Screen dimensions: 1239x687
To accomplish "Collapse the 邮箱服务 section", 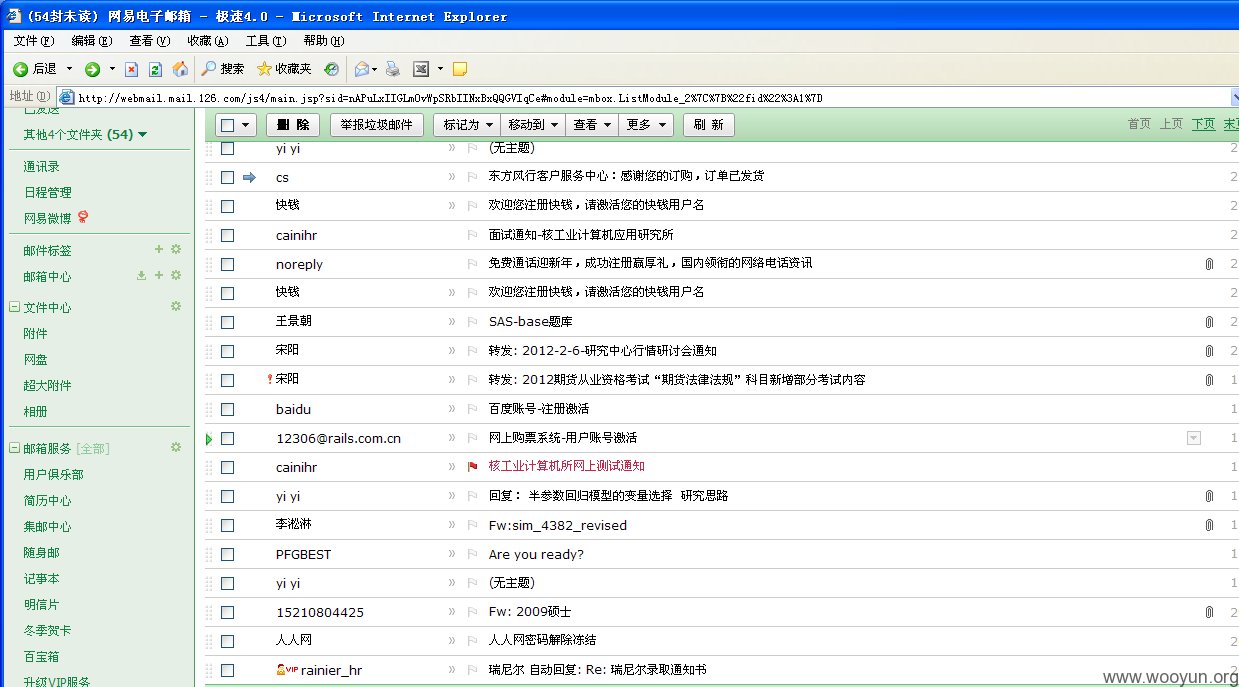I will 14,448.
